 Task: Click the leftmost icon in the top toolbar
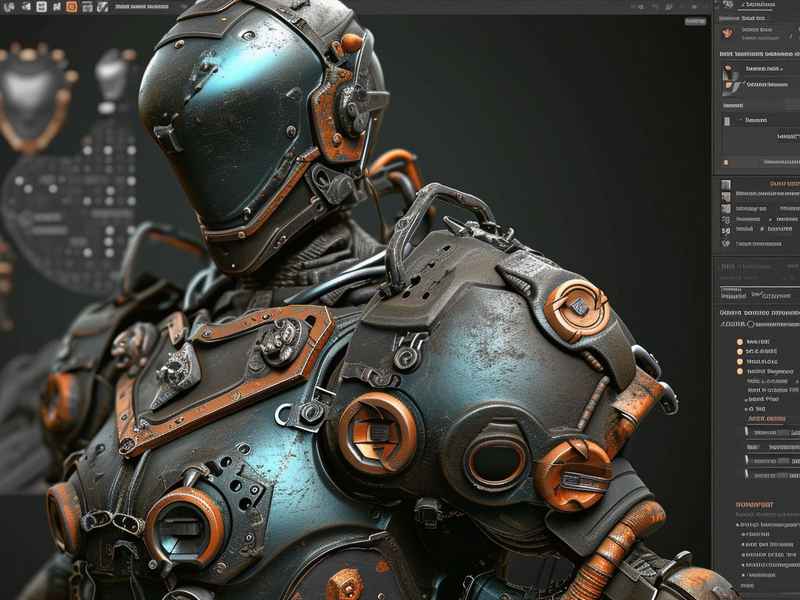pos(9,7)
